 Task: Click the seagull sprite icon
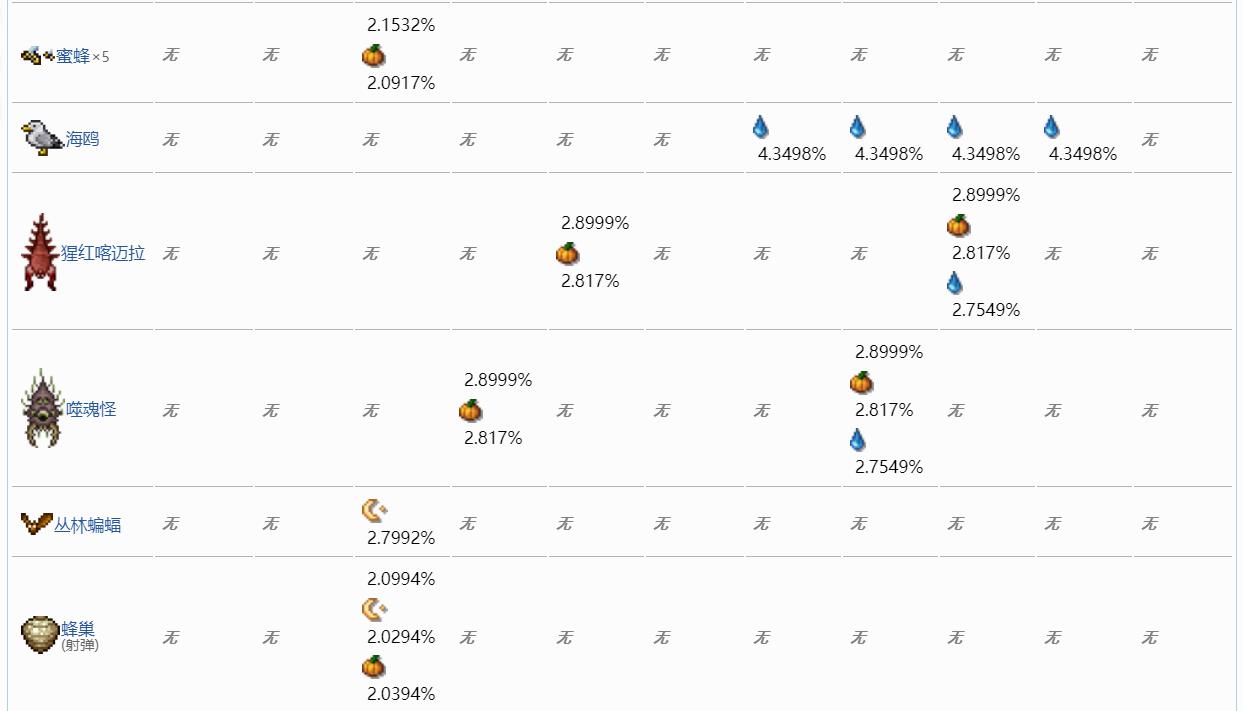(42, 138)
